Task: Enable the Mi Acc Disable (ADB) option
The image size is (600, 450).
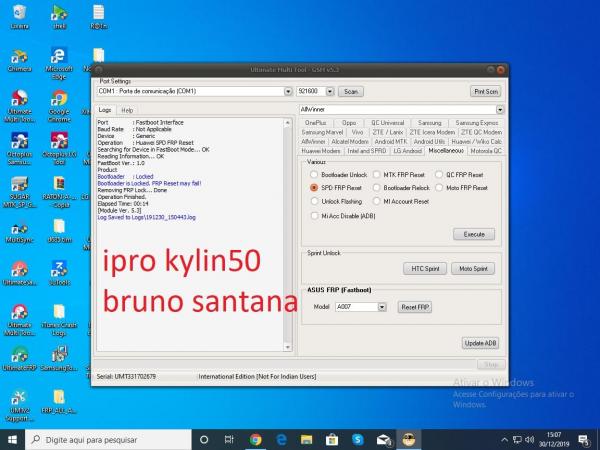Action: (313, 215)
